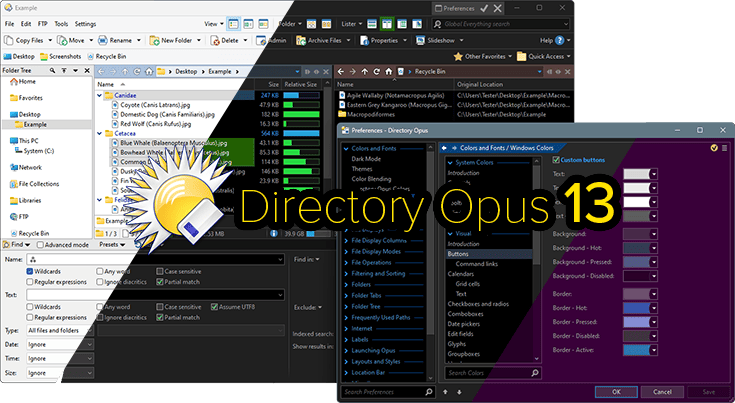Open the Other Favorites dropdown
Viewport: 735px width, 403px height.
[x=483, y=57]
